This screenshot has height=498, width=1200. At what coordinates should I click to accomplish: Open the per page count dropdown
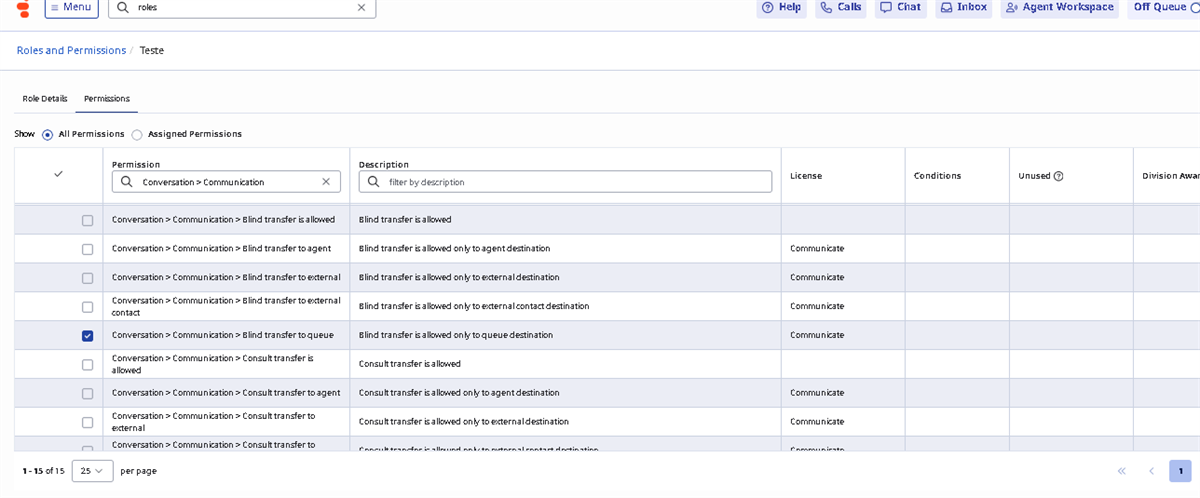coord(92,471)
